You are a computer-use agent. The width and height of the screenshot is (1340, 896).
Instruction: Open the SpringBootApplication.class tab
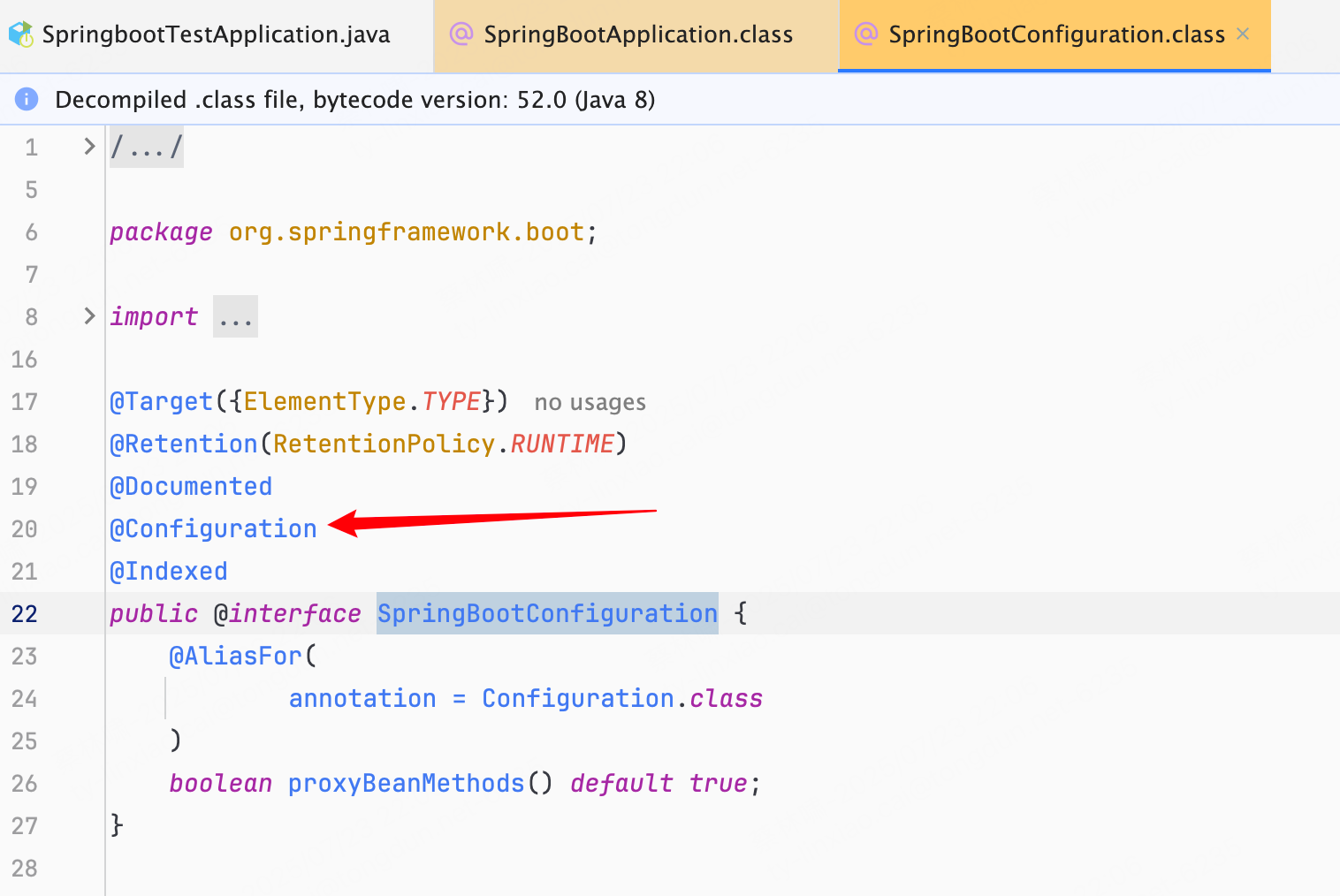636,35
